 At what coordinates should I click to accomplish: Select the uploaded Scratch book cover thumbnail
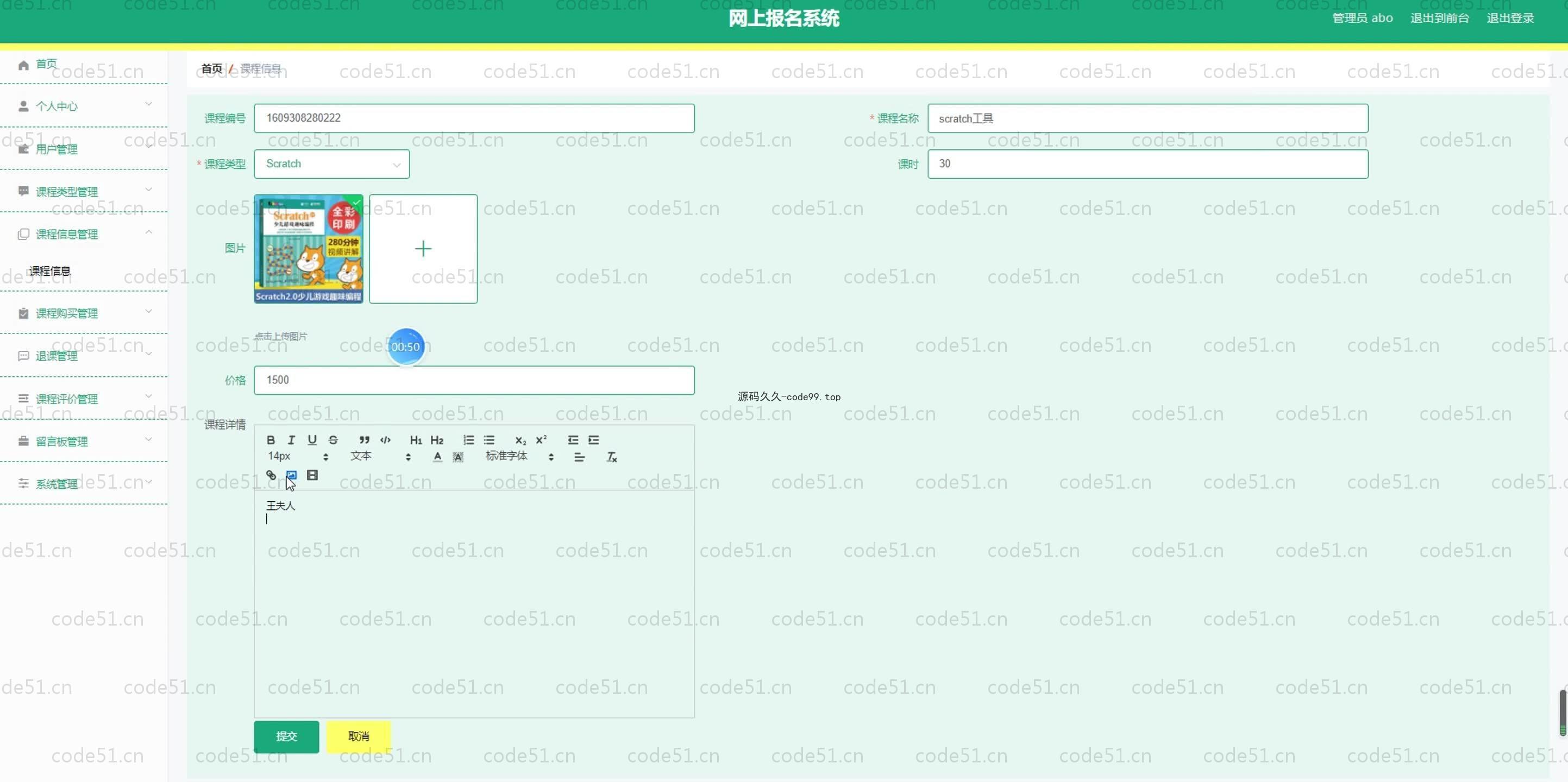tap(309, 248)
